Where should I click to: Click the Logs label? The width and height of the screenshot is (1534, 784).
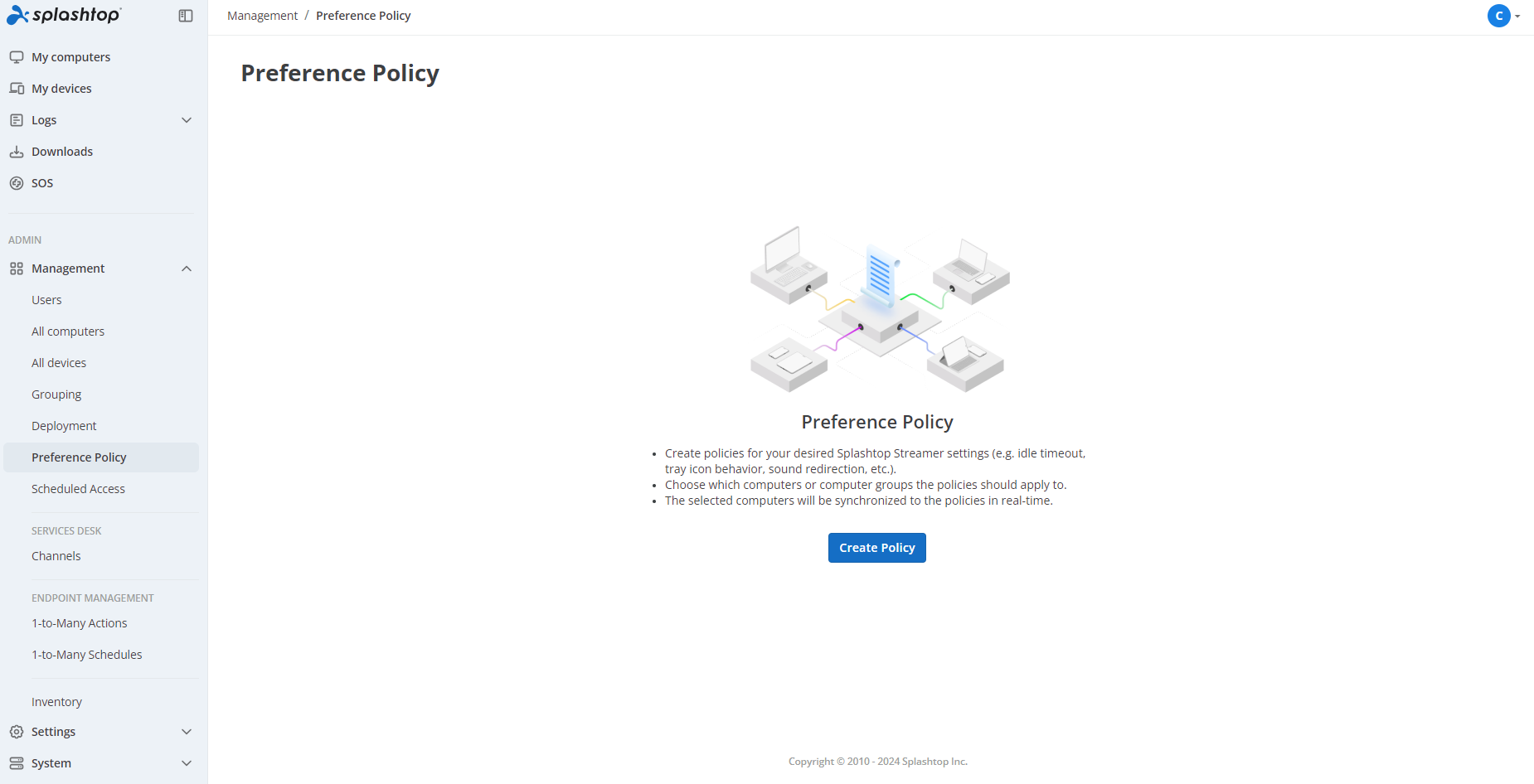point(44,120)
